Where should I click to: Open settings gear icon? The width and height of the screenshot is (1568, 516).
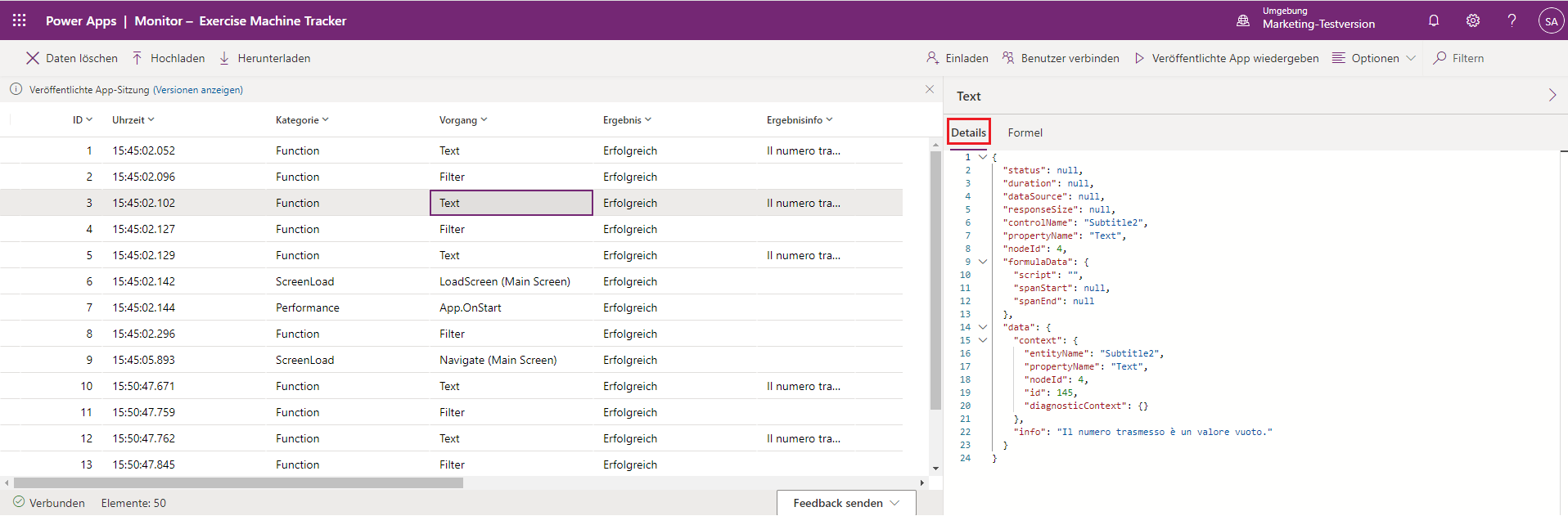1473,20
